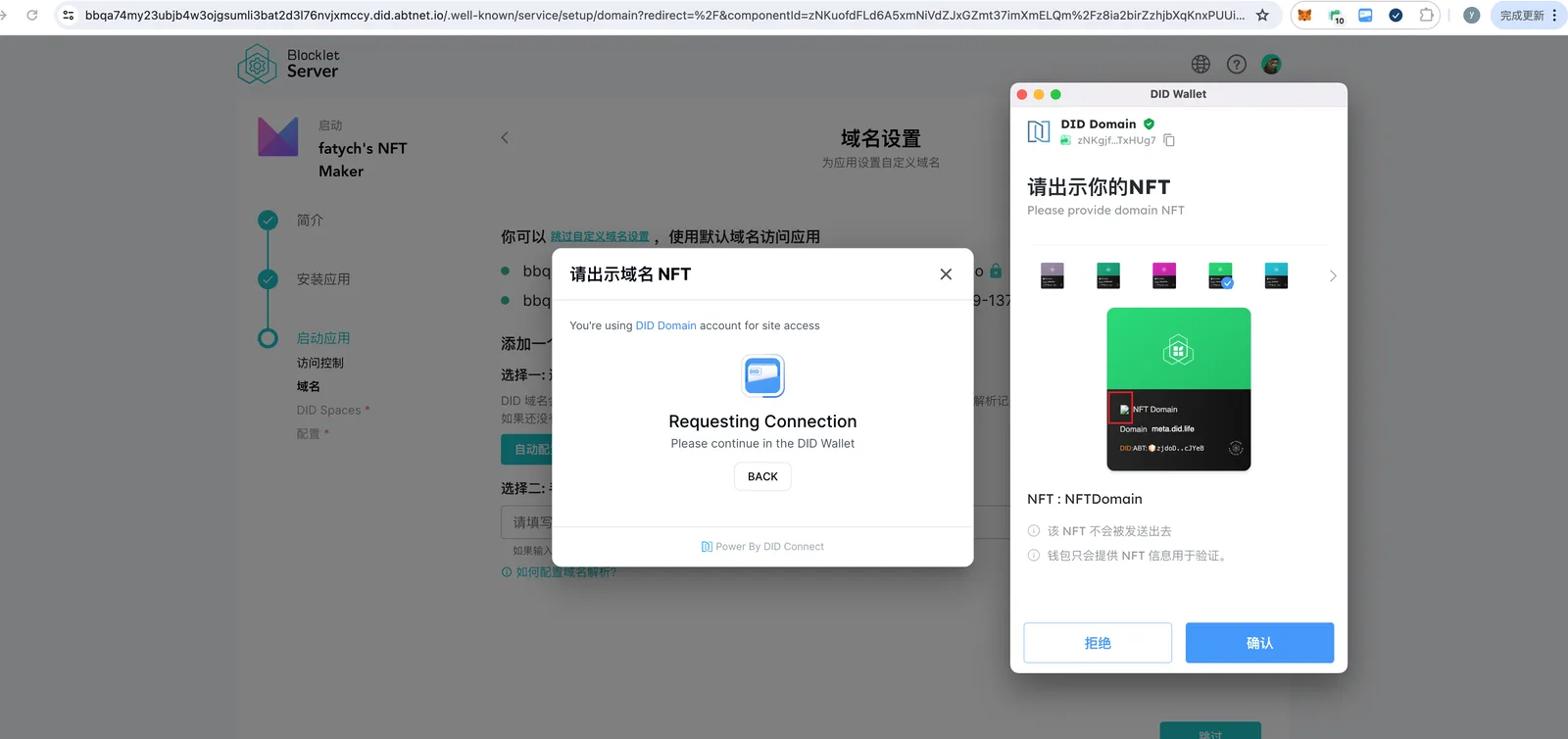
Task: Open the browser Extensions puzzle menu
Action: pyautogui.click(x=1426, y=16)
